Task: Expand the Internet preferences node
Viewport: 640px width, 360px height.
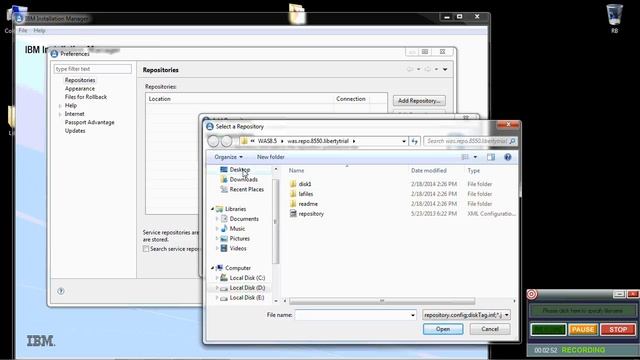Action: point(60,114)
